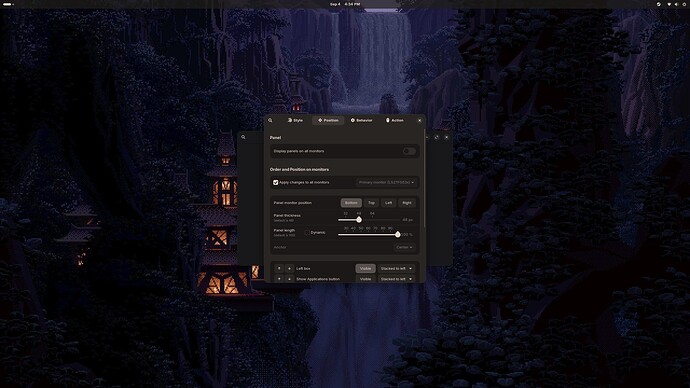The image size is (690, 388).
Task: Close the panel settings dialog
Action: [x=419, y=120]
